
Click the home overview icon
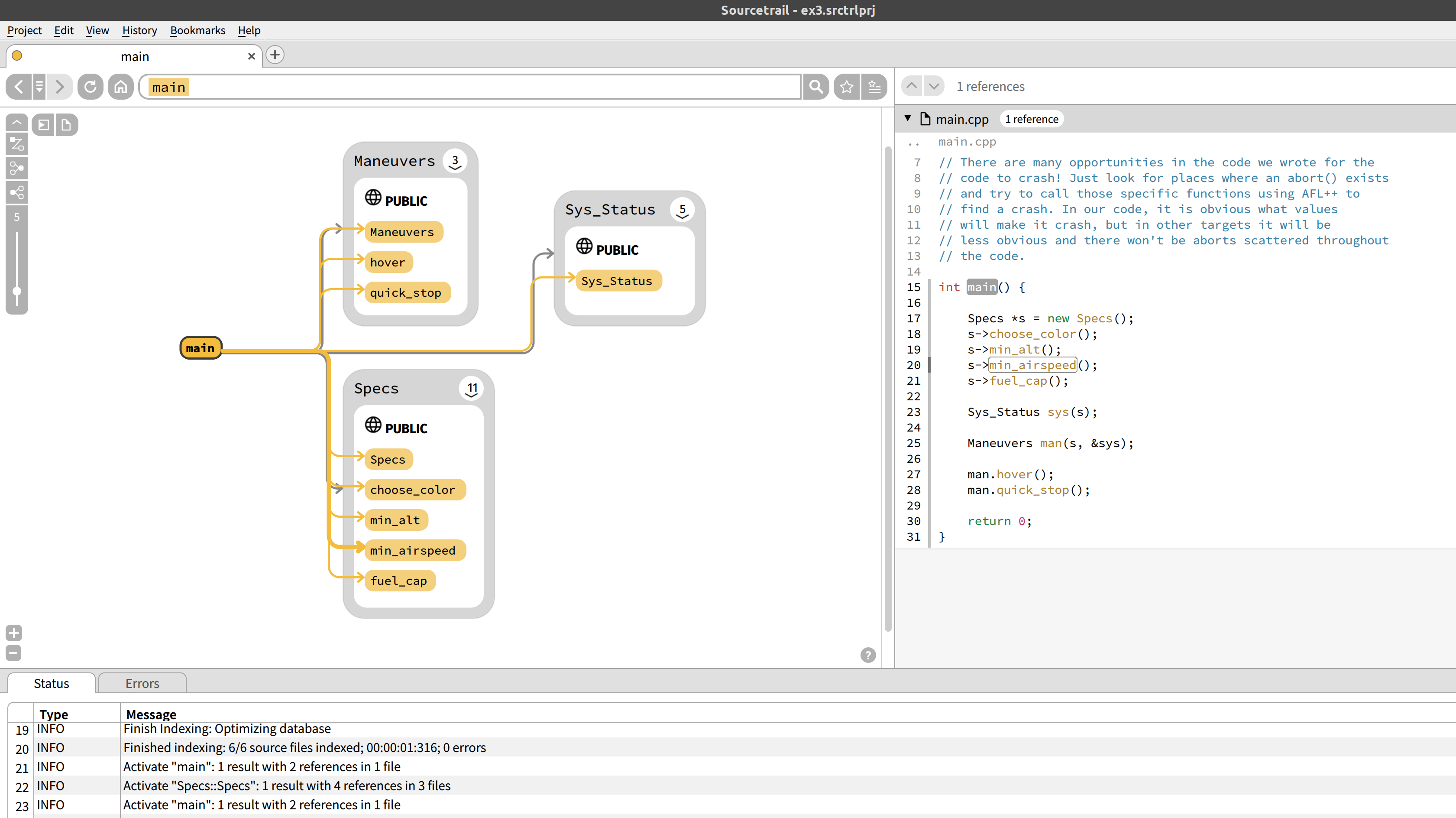coord(120,87)
